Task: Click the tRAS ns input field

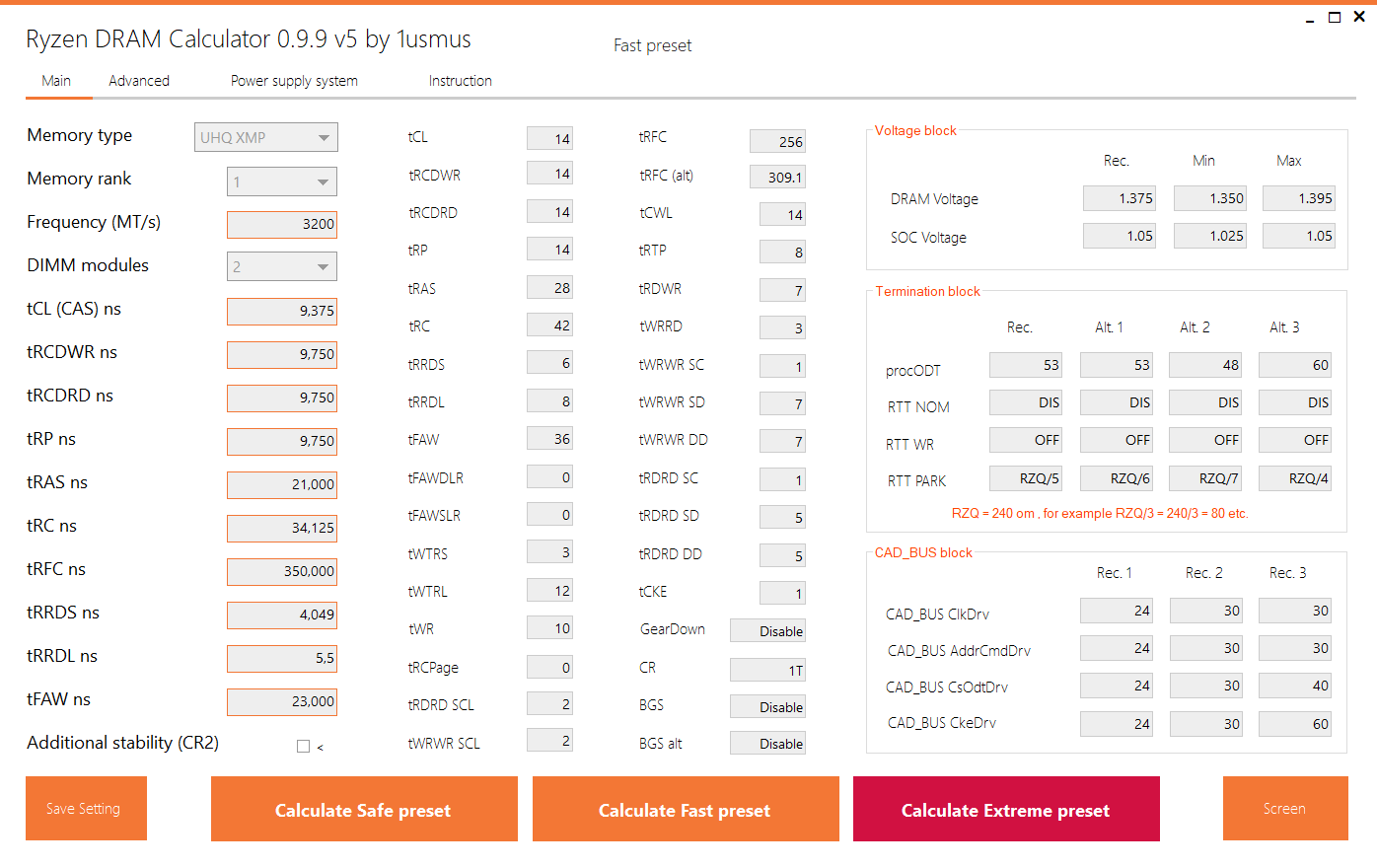Action: point(282,484)
